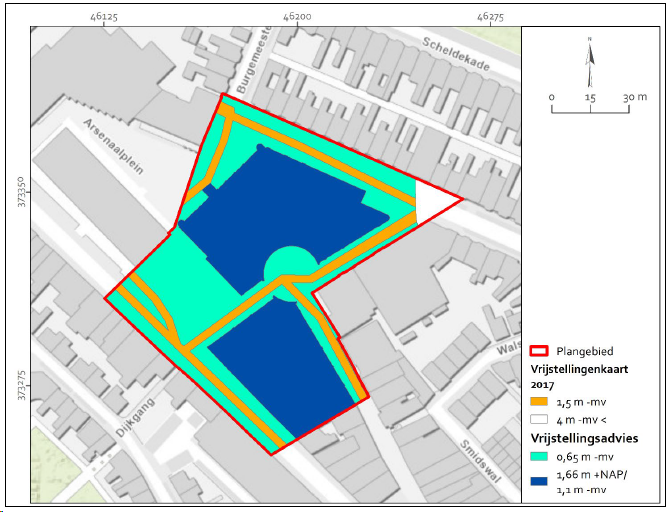Click the '1,5 m -mv' legend text
Image resolution: width=669 pixels, height=512 pixels.
point(581,402)
